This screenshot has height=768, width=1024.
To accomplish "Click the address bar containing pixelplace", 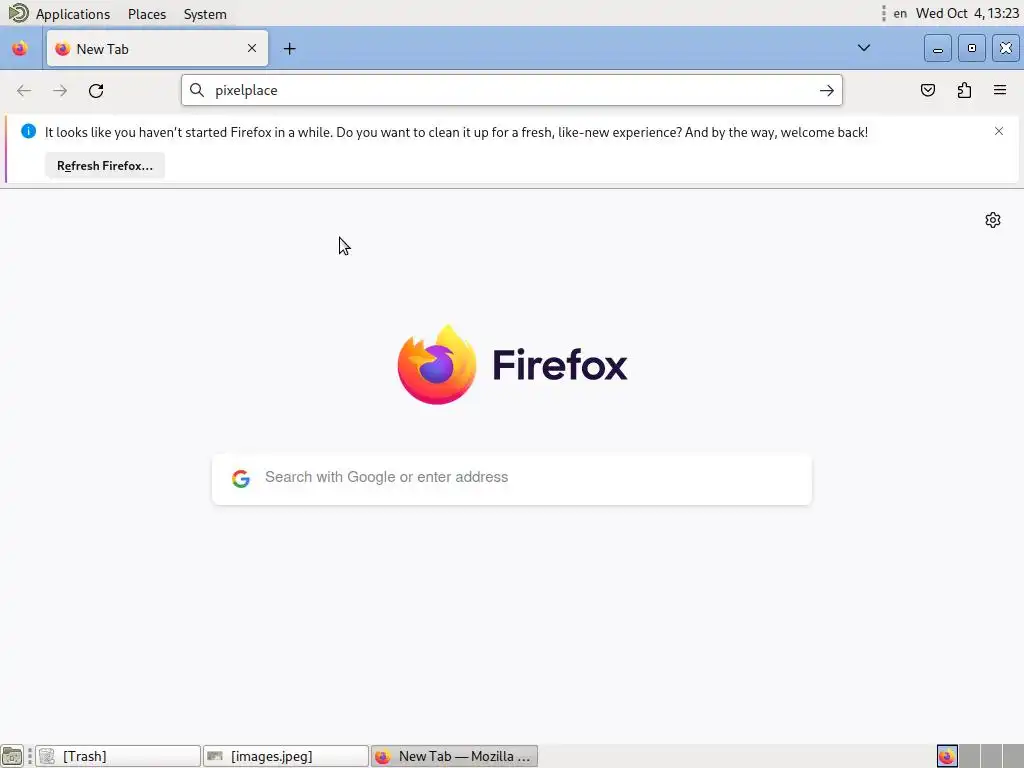I will tap(511, 90).
